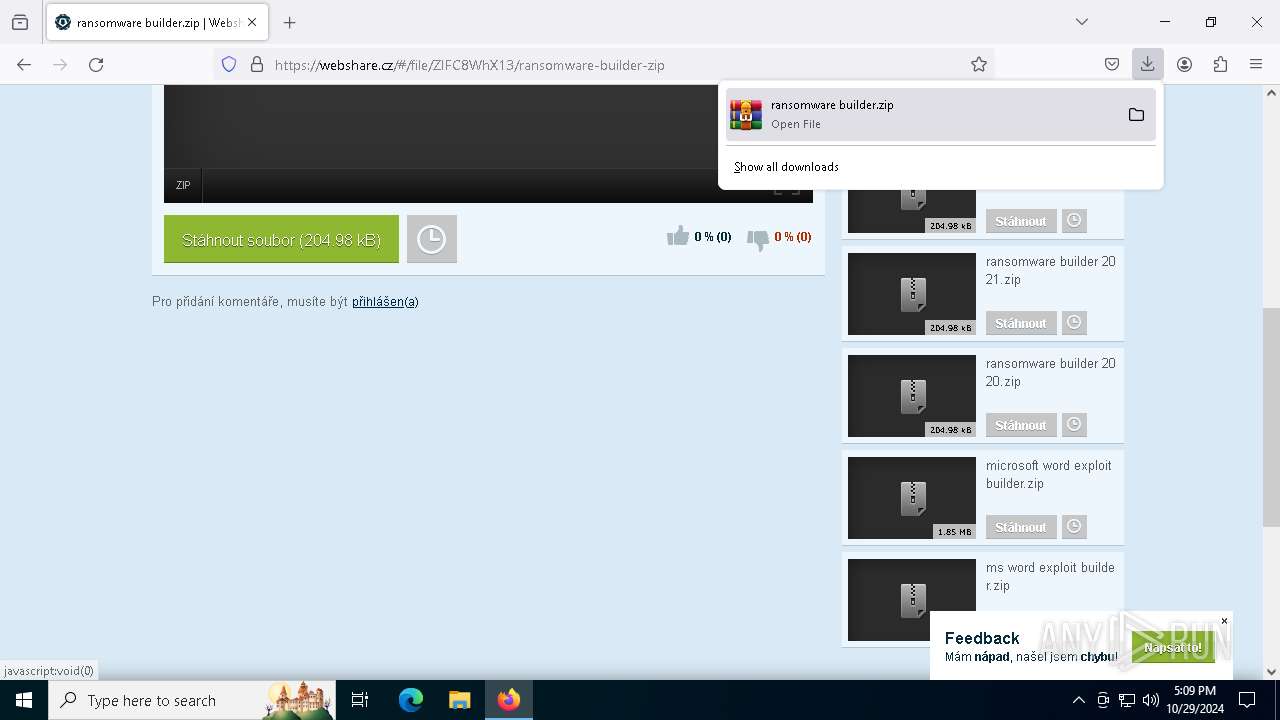Viewport: 1280px width, 720px height.
Task: Toggle the downloads panel button
Action: (x=1147, y=64)
